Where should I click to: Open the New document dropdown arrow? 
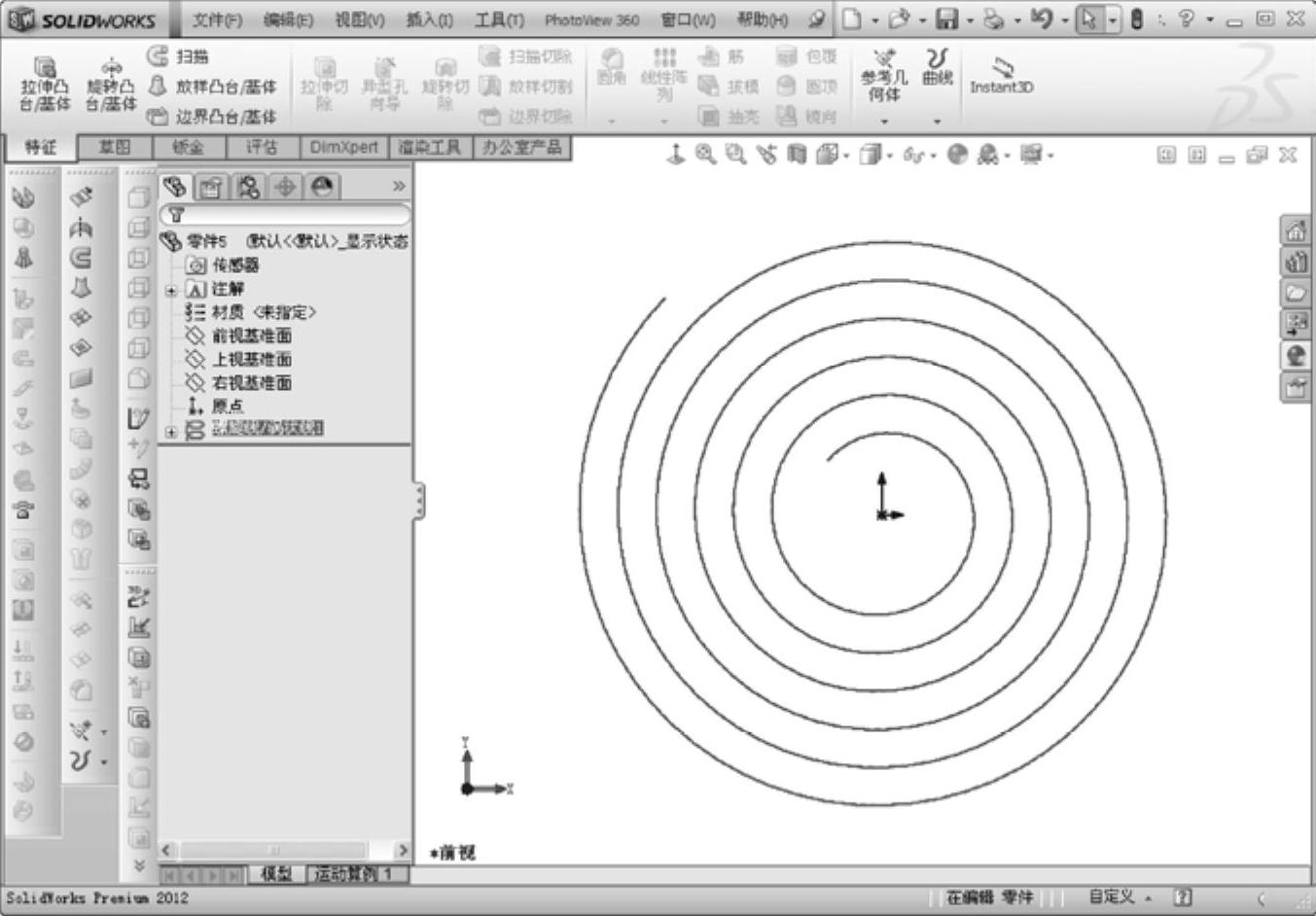[874, 19]
